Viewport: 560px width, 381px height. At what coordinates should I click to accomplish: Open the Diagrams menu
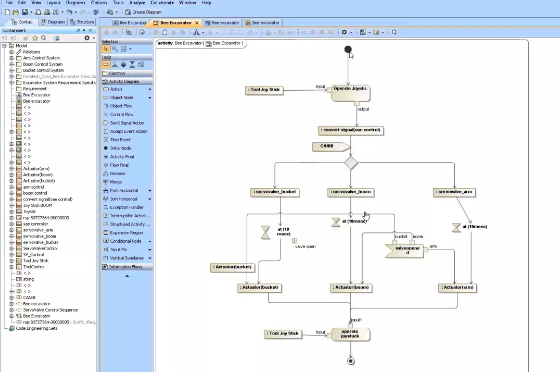pyautogui.click(x=75, y=2)
